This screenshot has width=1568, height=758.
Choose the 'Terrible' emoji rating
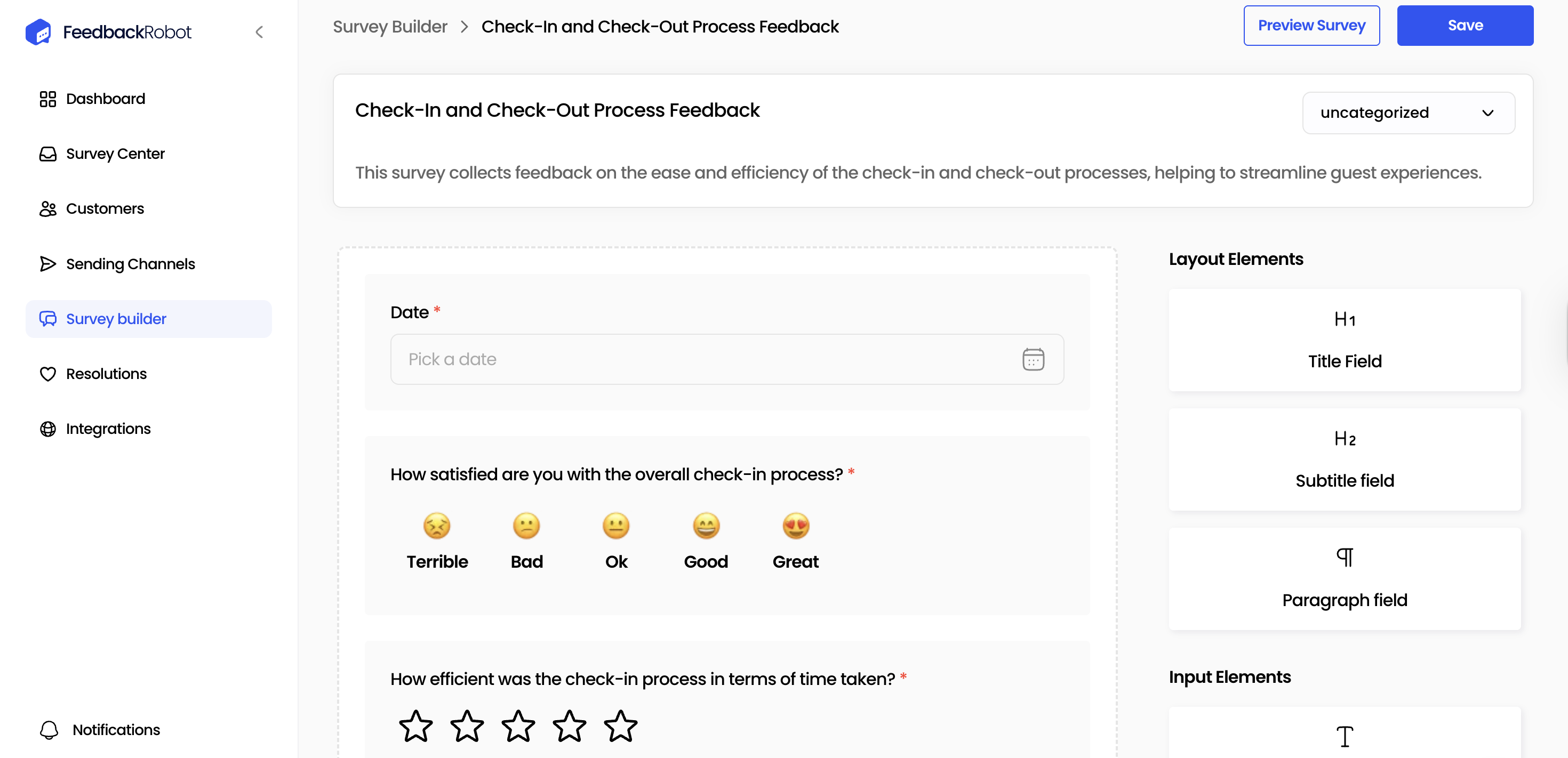click(x=436, y=525)
